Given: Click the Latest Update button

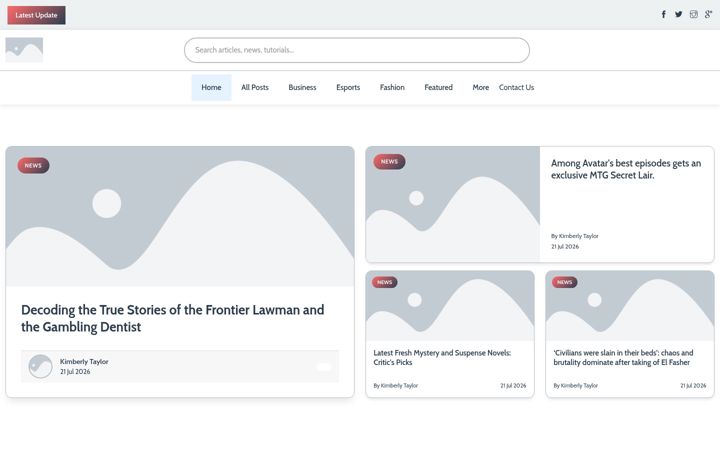Looking at the screenshot, I should point(36,15).
